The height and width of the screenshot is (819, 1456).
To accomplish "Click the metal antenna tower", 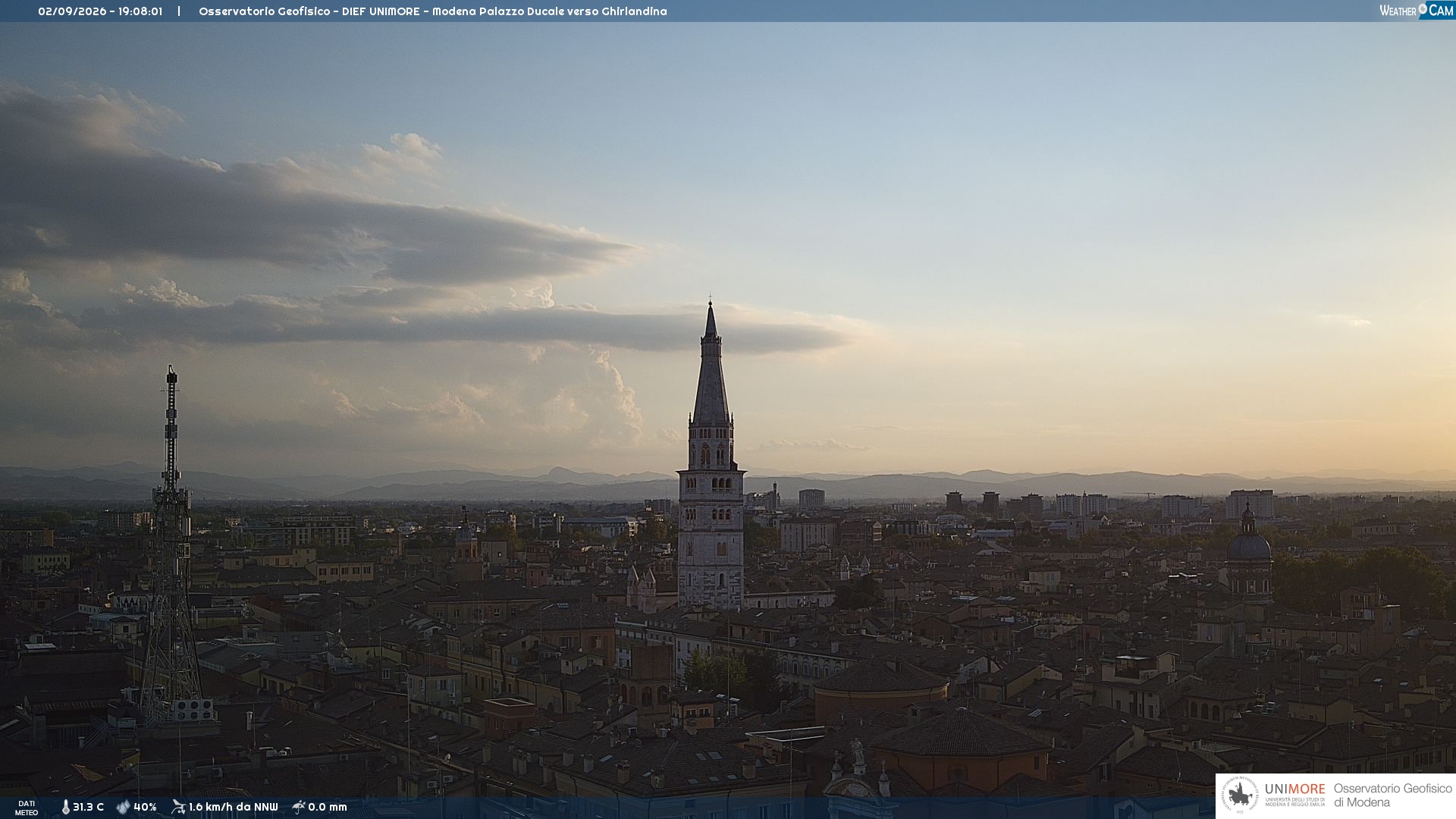I will point(171,546).
